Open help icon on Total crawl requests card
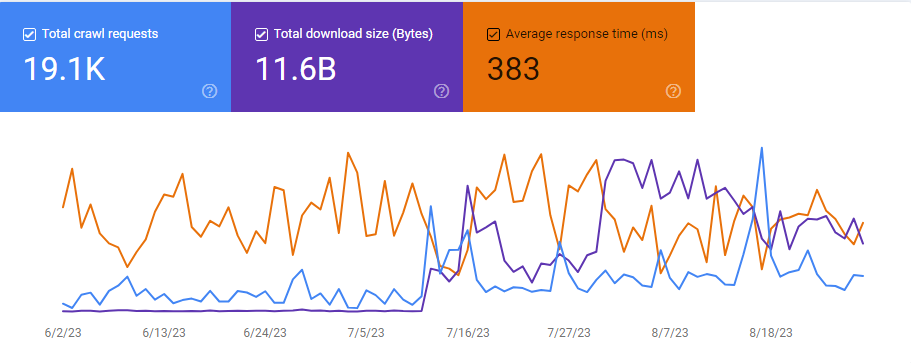Screen dimensions: 911x363 point(210,91)
